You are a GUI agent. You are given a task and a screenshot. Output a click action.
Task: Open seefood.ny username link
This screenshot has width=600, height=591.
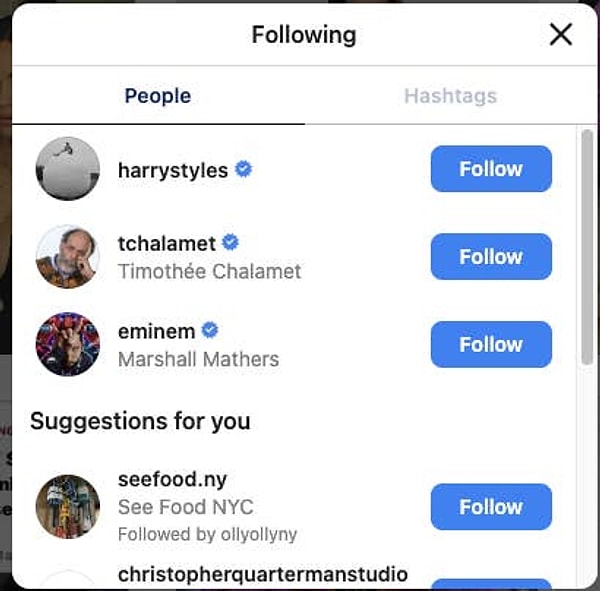tap(173, 479)
